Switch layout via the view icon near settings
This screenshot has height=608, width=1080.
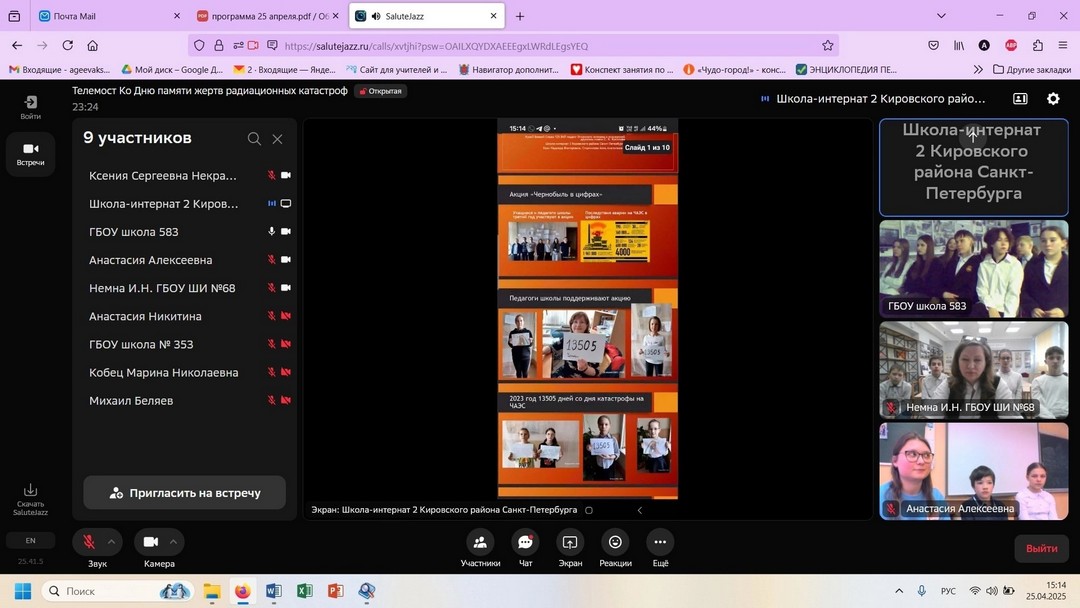pos(1020,98)
